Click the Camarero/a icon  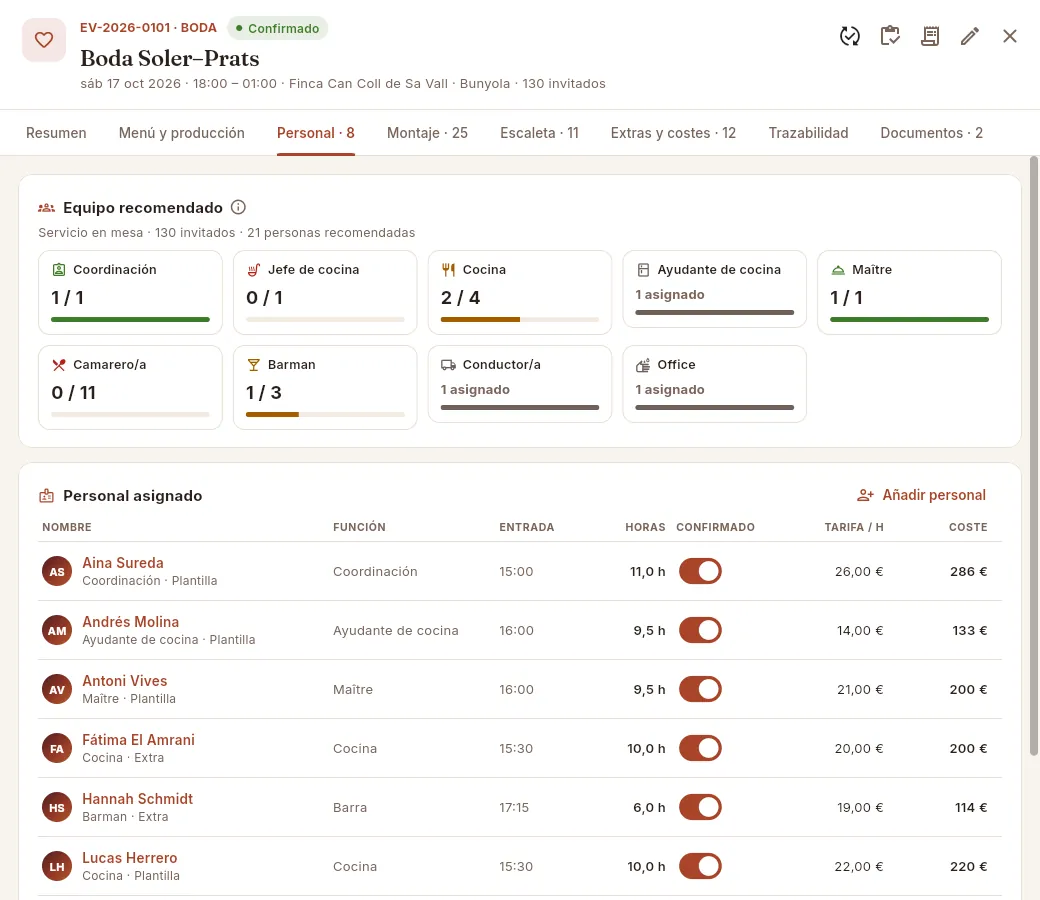(59, 365)
